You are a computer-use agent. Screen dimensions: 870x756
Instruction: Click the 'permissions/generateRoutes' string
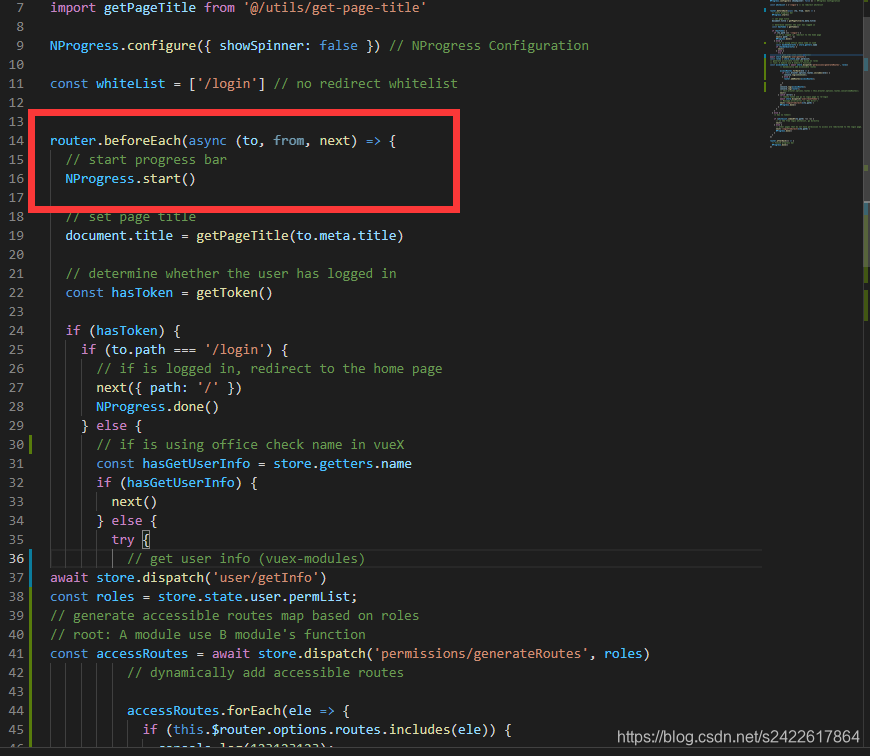point(480,654)
